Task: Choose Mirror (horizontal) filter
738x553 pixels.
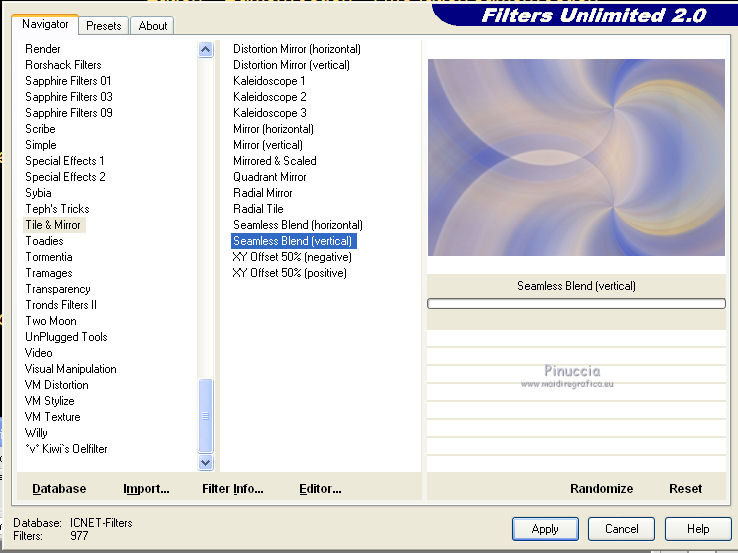Action: (x=273, y=129)
